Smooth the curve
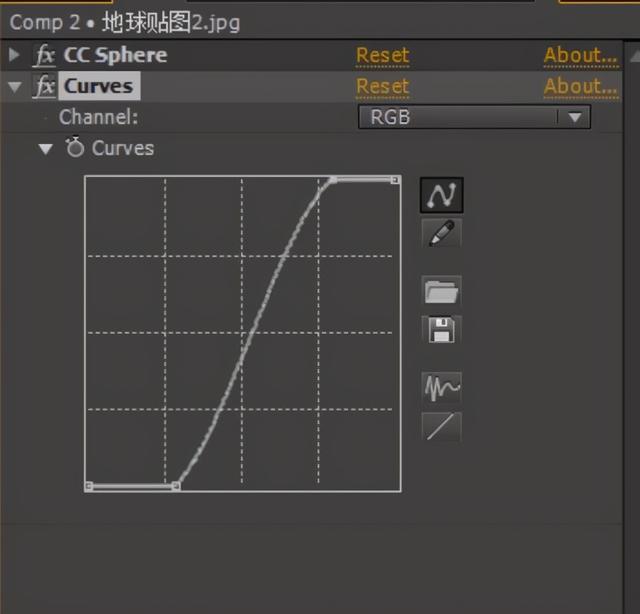The height and width of the screenshot is (614, 640). point(442,387)
